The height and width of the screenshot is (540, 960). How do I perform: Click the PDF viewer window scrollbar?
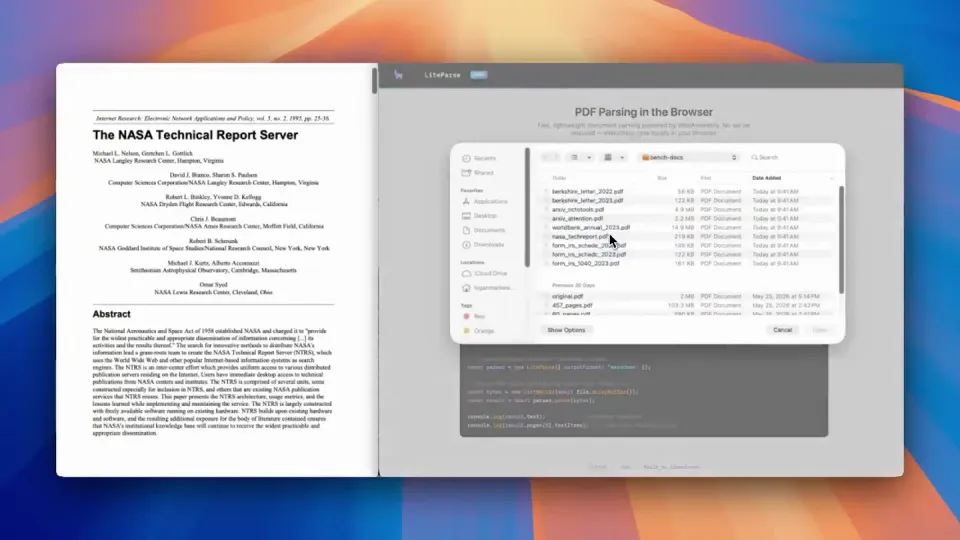[x=374, y=81]
